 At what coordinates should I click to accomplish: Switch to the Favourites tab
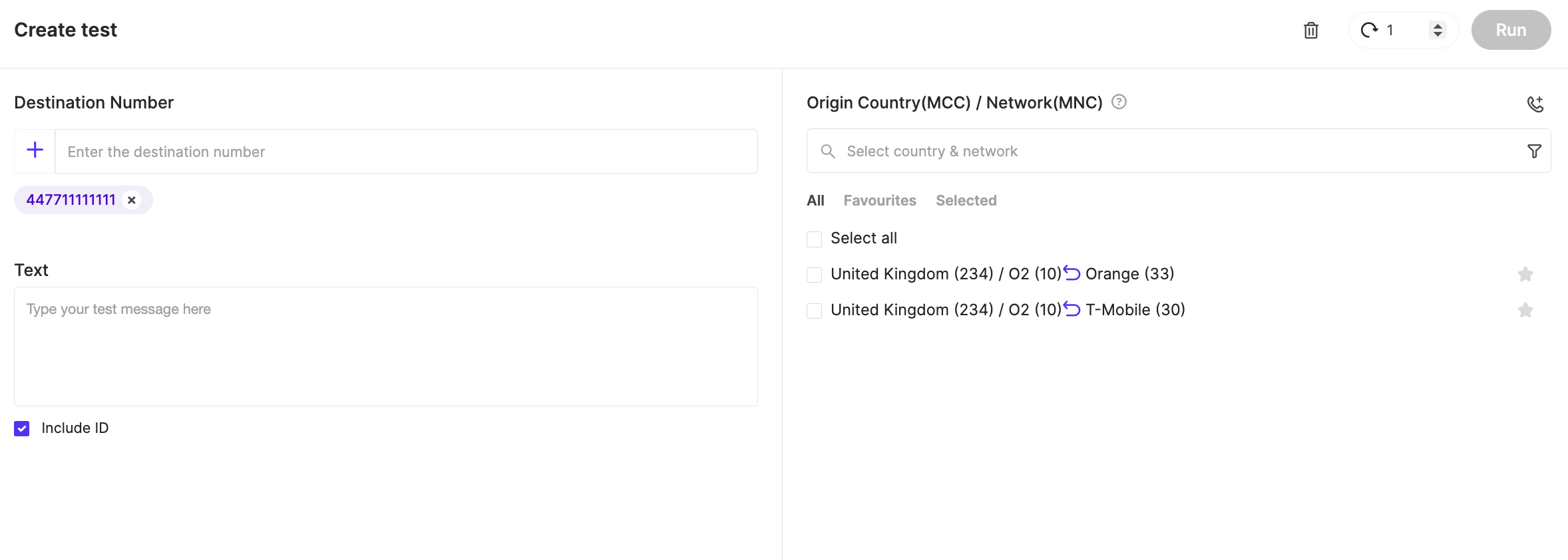tap(880, 200)
